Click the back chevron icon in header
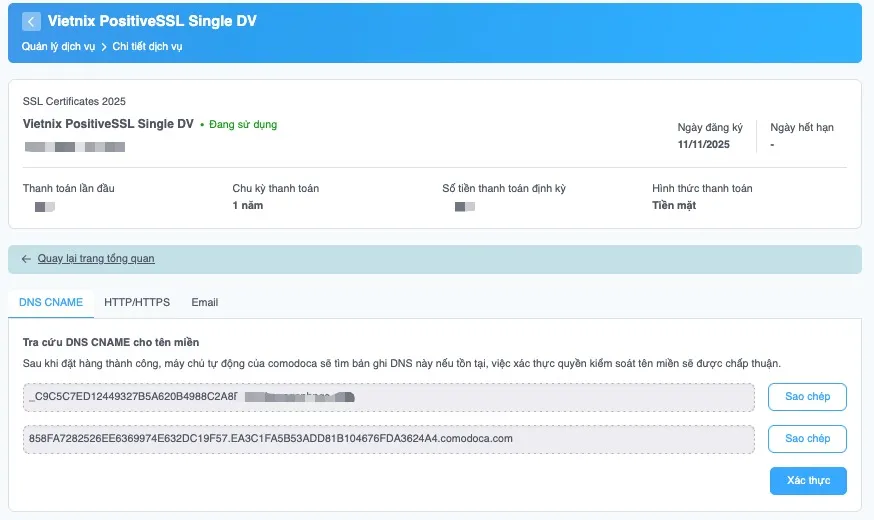Image resolution: width=874 pixels, height=520 pixels. [31, 22]
